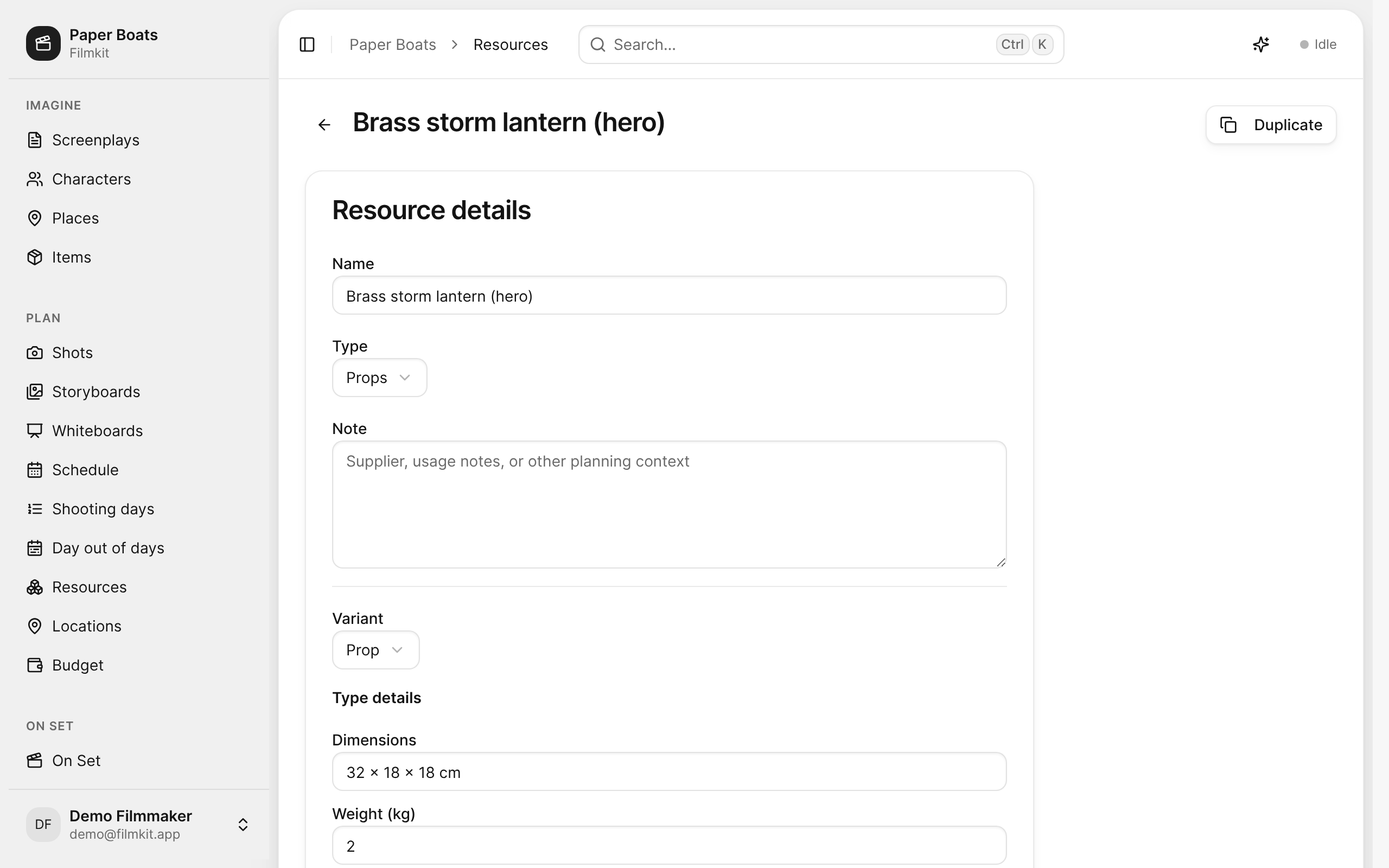This screenshot has height=868, width=1389.
Task: Click the Screenplays document icon
Action: point(34,140)
